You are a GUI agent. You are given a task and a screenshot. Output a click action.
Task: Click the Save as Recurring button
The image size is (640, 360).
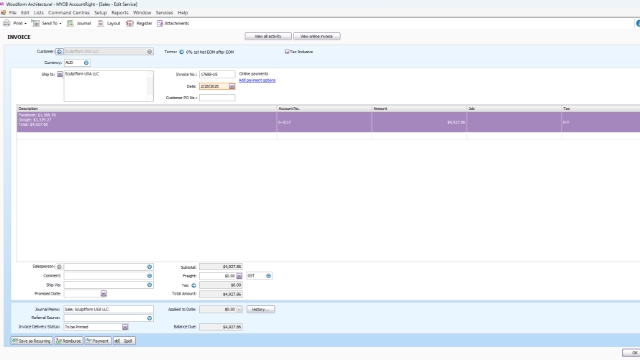[x=32, y=341]
